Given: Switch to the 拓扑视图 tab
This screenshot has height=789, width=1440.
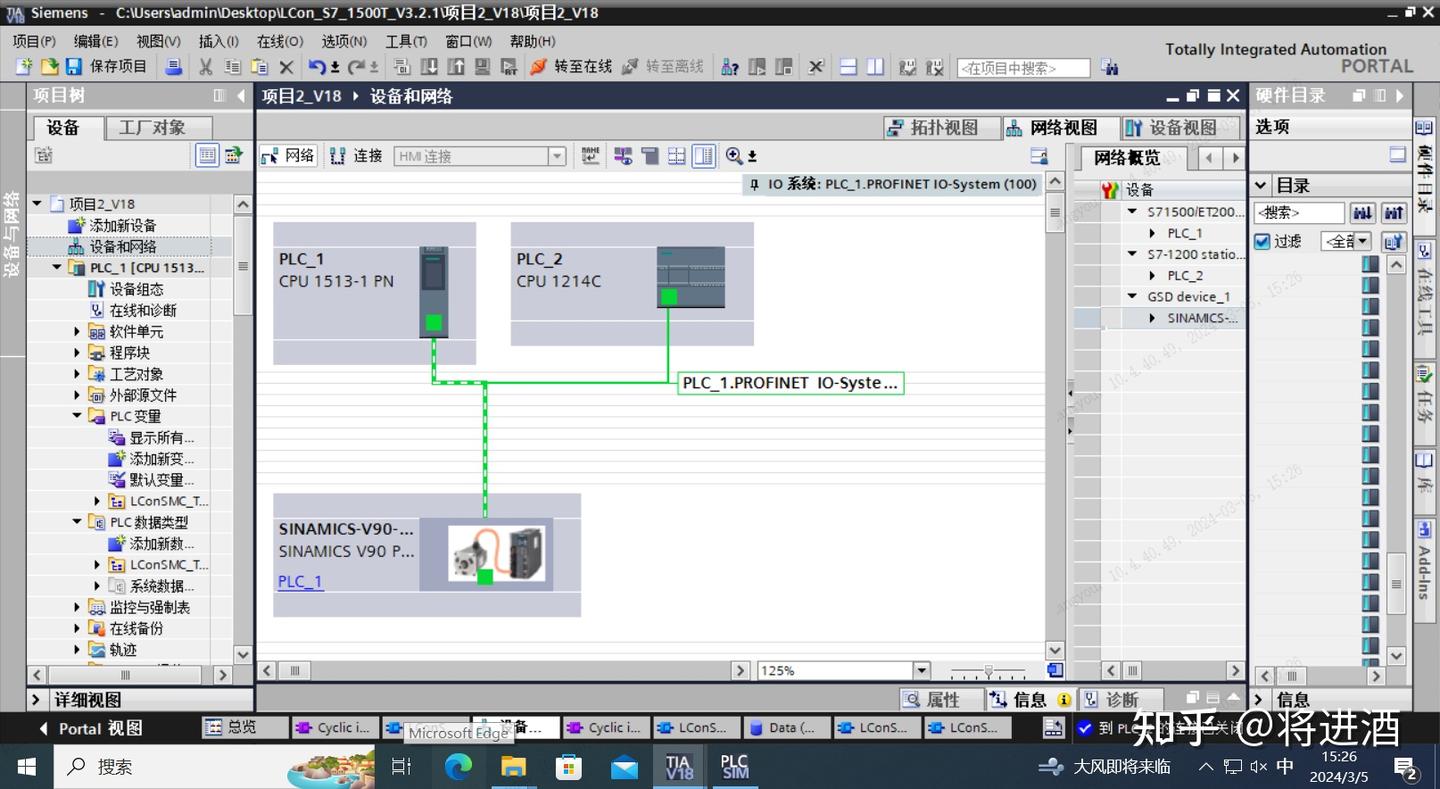Looking at the screenshot, I should [942, 128].
